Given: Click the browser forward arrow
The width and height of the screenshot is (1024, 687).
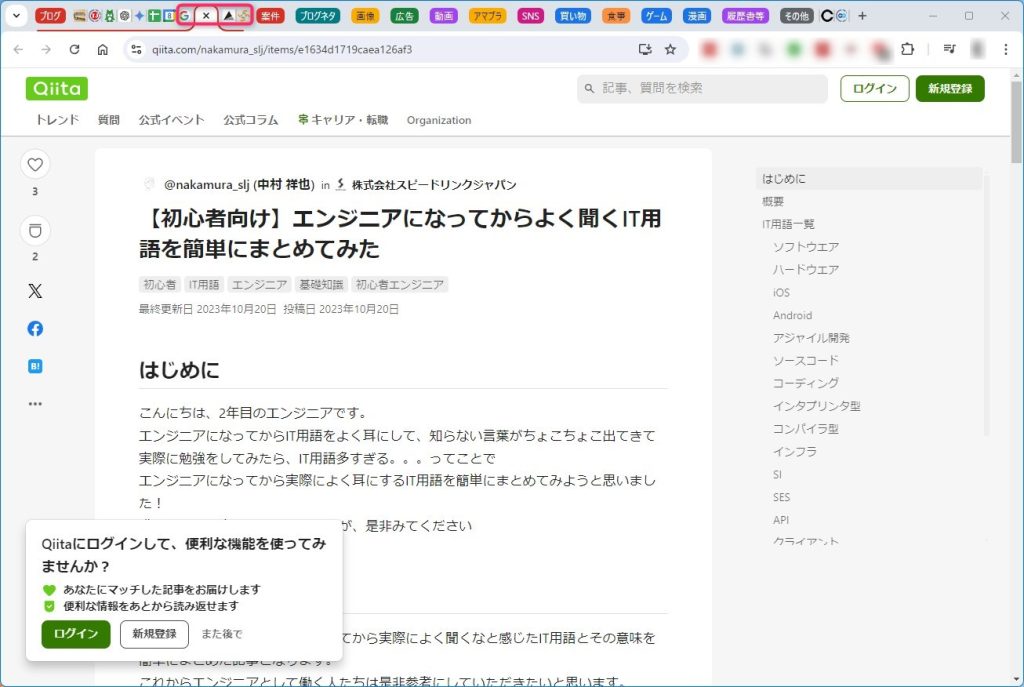Looking at the screenshot, I should click(x=46, y=50).
